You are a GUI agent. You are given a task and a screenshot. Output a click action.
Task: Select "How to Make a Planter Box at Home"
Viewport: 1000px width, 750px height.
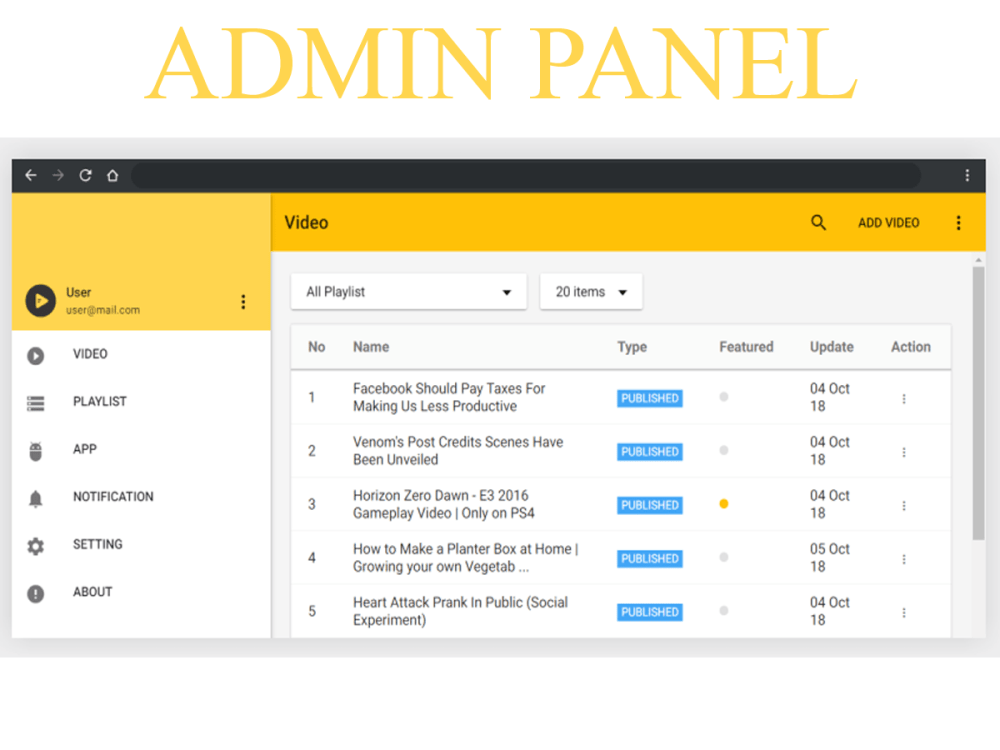tap(466, 558)
